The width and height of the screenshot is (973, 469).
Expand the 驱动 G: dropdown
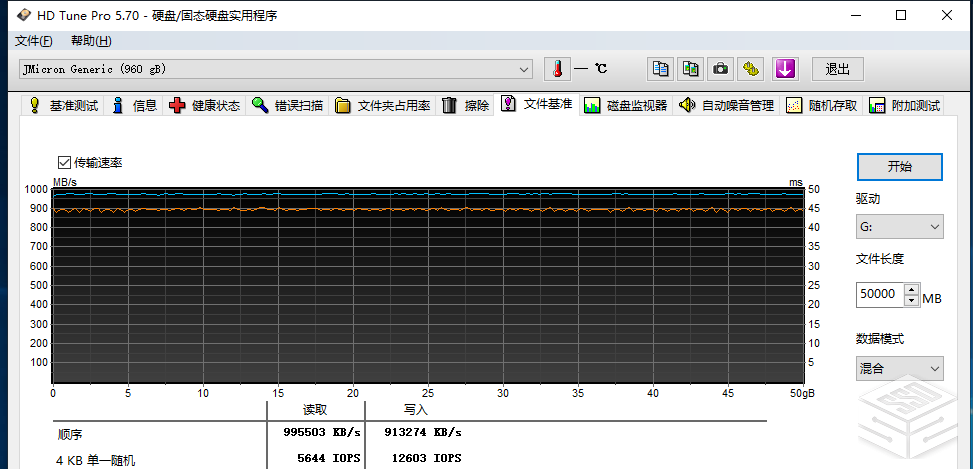(899, 226)
